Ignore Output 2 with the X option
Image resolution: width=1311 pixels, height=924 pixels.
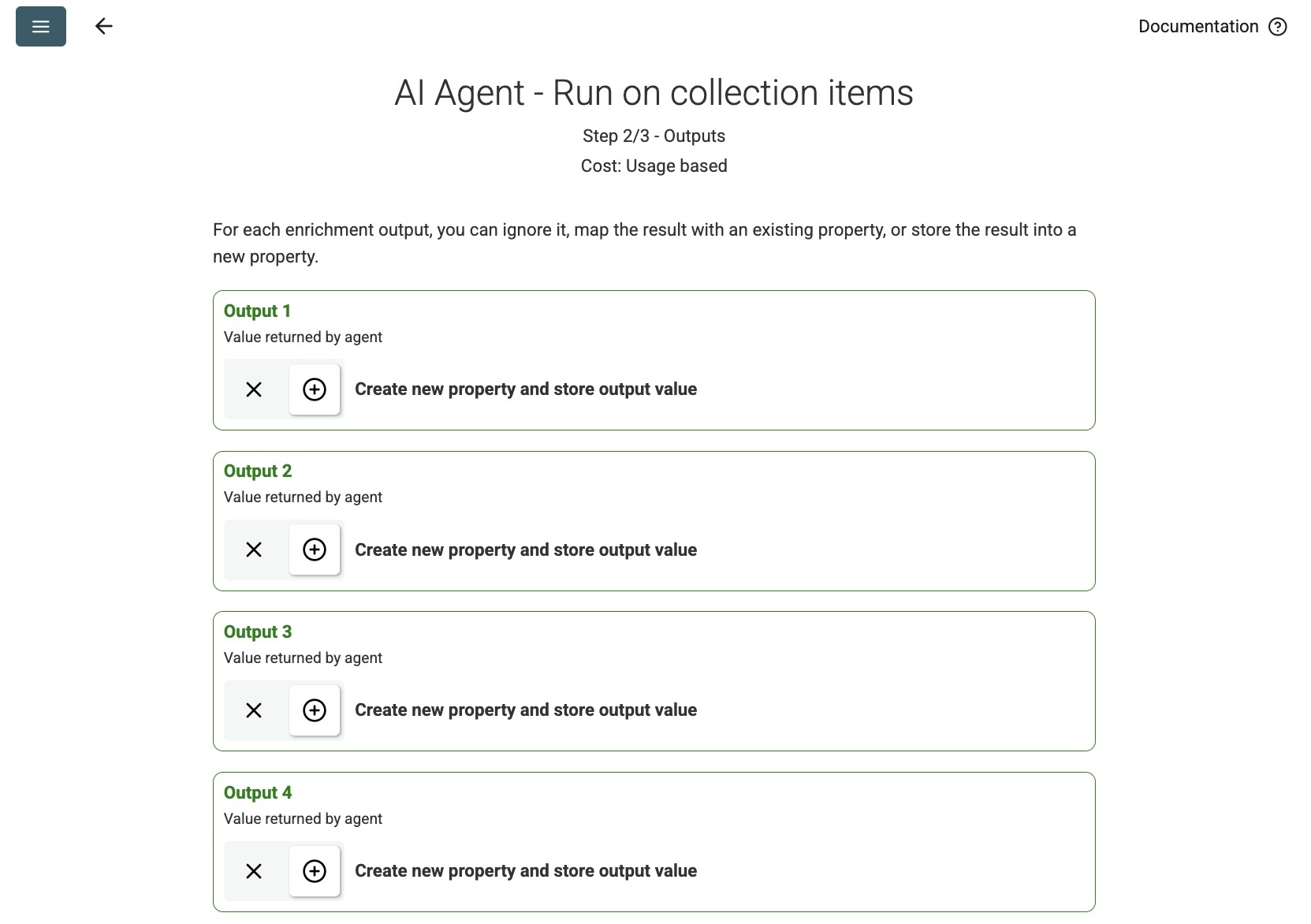pos(254,550)
